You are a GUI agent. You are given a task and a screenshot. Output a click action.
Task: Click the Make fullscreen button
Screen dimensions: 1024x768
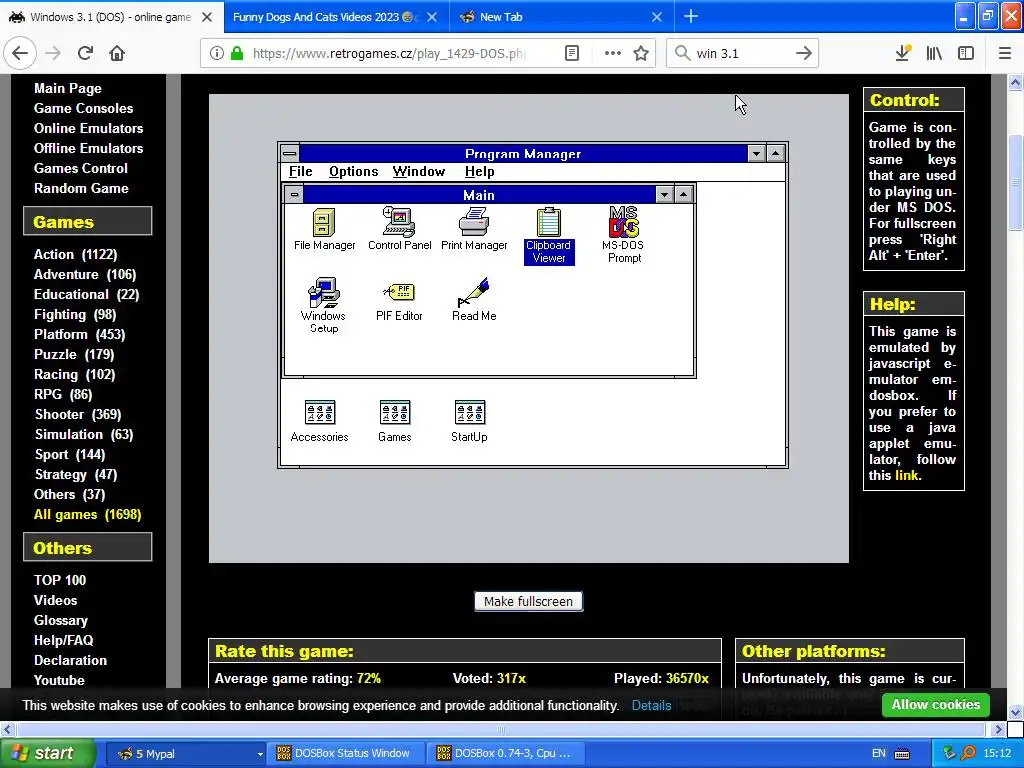coord(528,601)
